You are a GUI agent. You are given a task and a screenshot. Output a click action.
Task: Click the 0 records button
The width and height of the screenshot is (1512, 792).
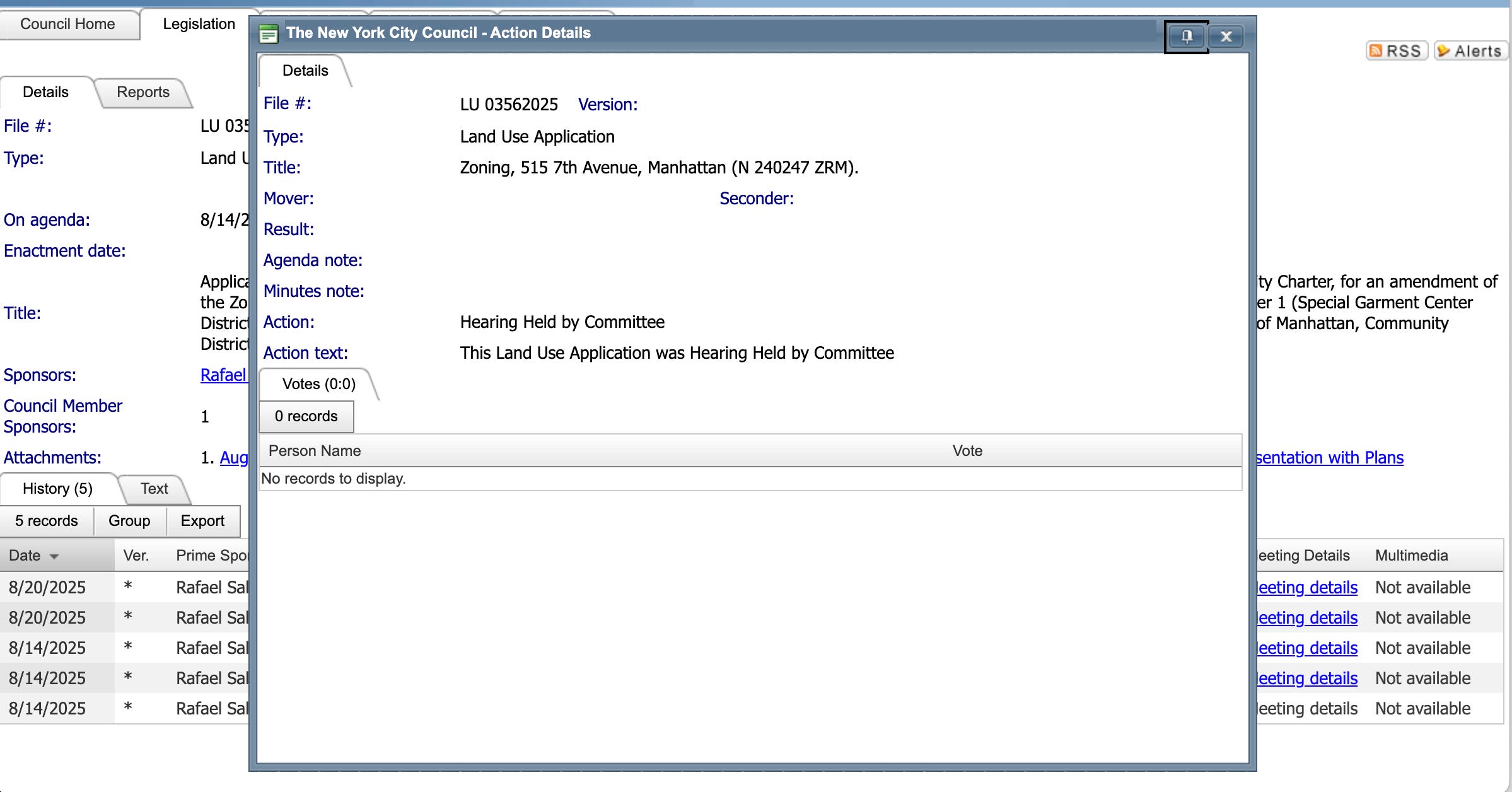coord(306,416)
